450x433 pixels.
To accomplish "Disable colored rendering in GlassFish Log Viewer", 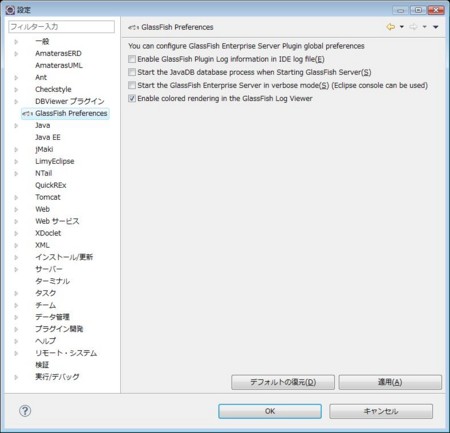I will 132,98.
